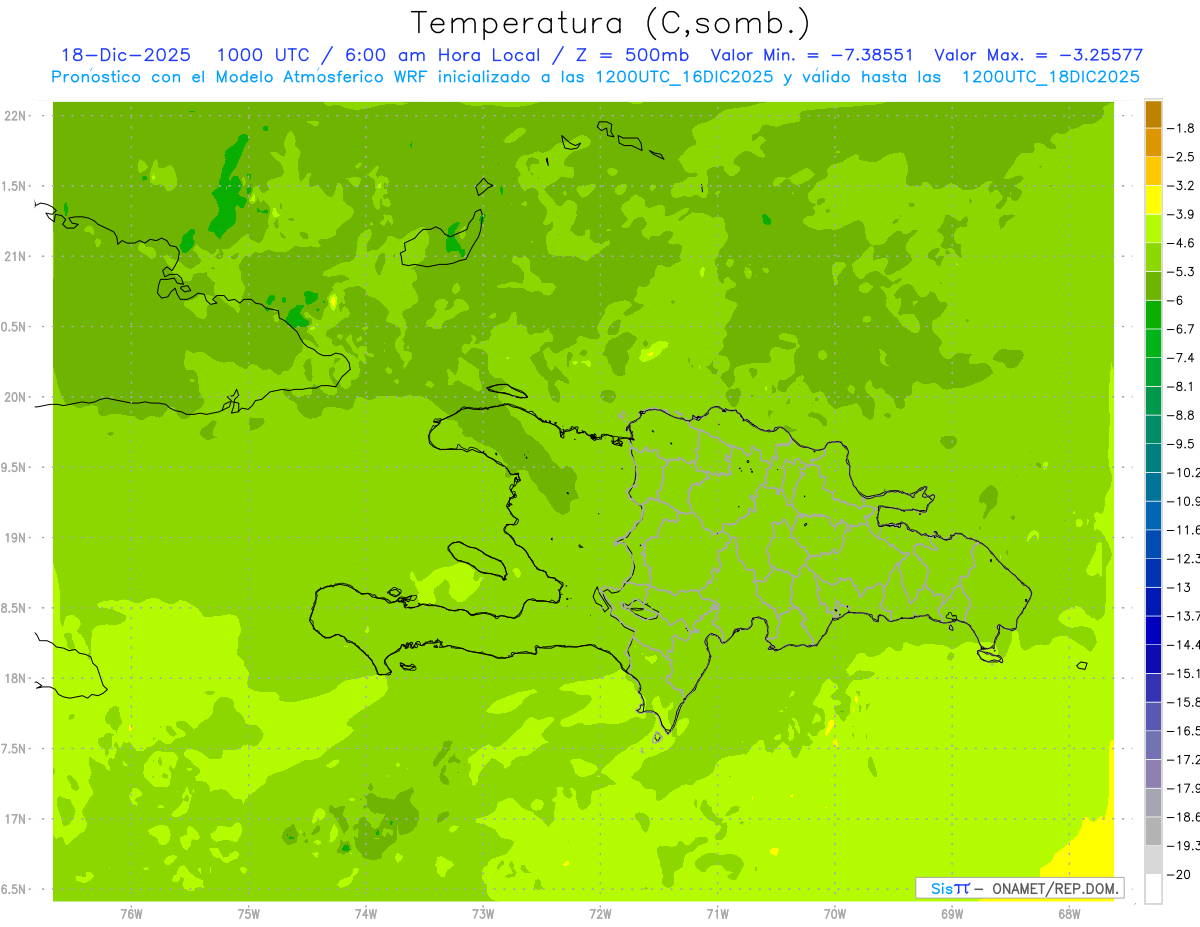Click the '68W' longitude axis label

tap(1069, 913)
